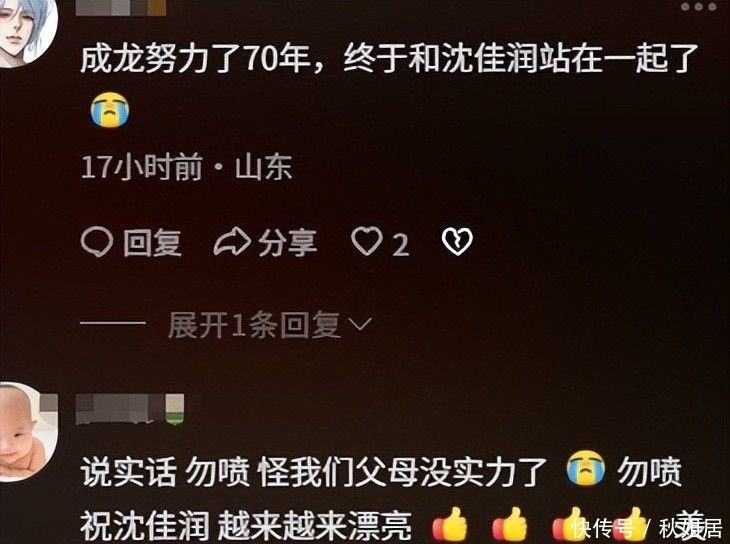
Task: Tap the blurred username of first commenter
Action: (x=121, y=8)
